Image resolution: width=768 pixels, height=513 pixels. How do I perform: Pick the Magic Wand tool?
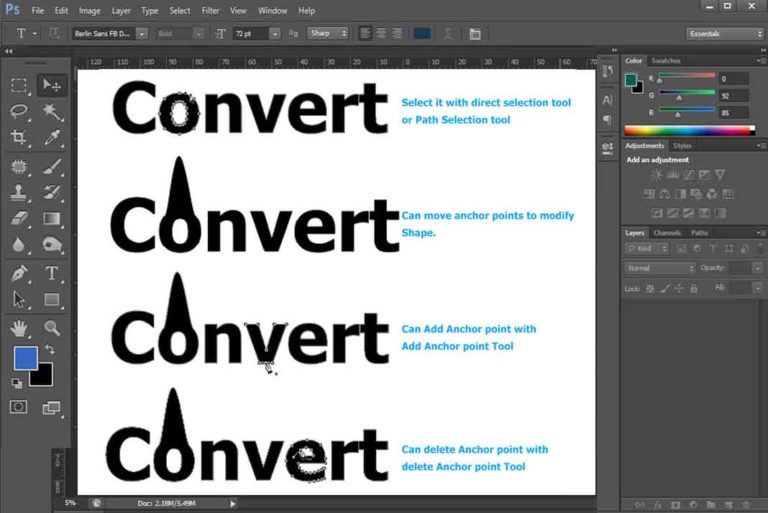point(50,111)
